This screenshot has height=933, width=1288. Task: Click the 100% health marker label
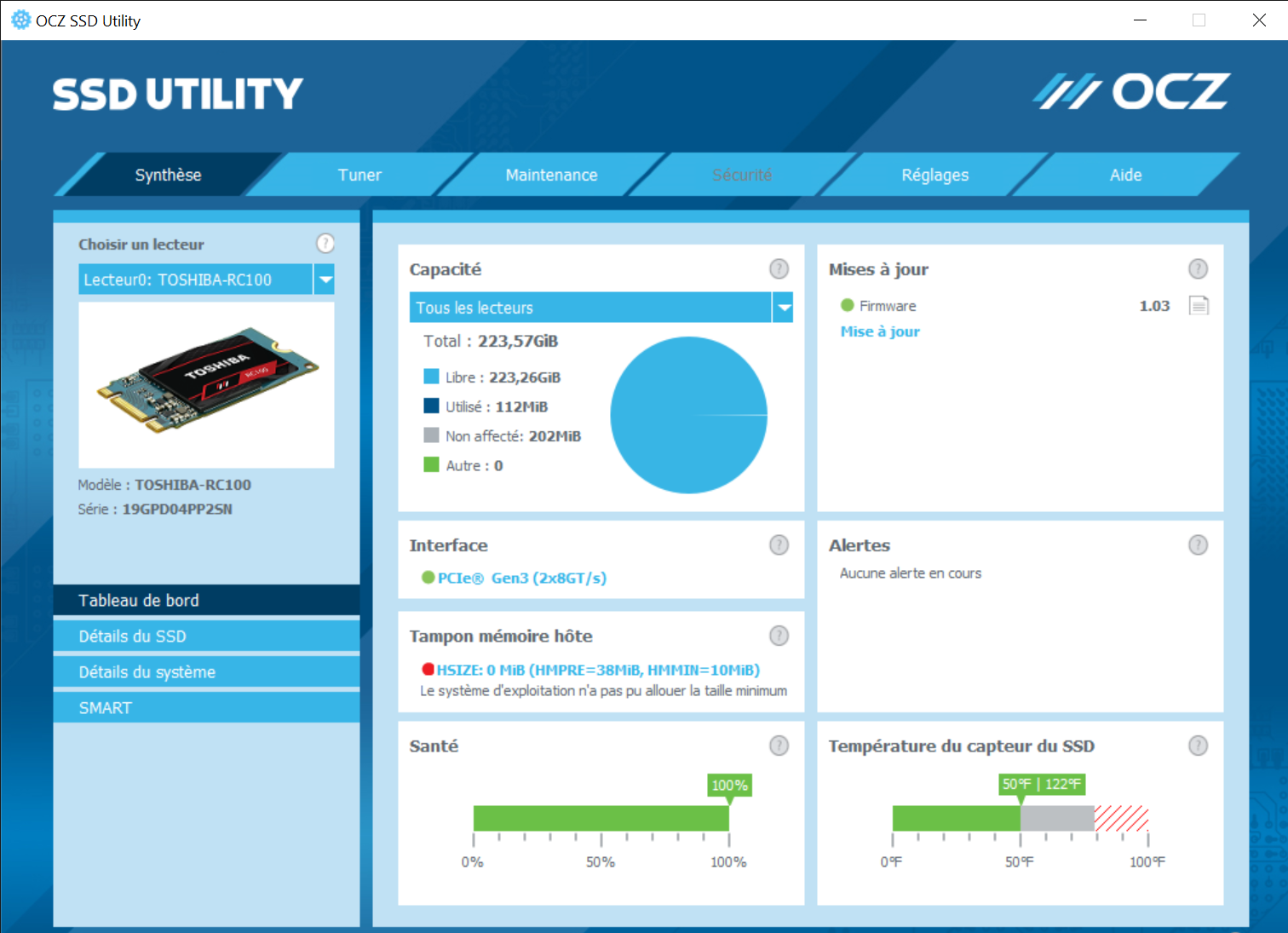coord(729,785)
